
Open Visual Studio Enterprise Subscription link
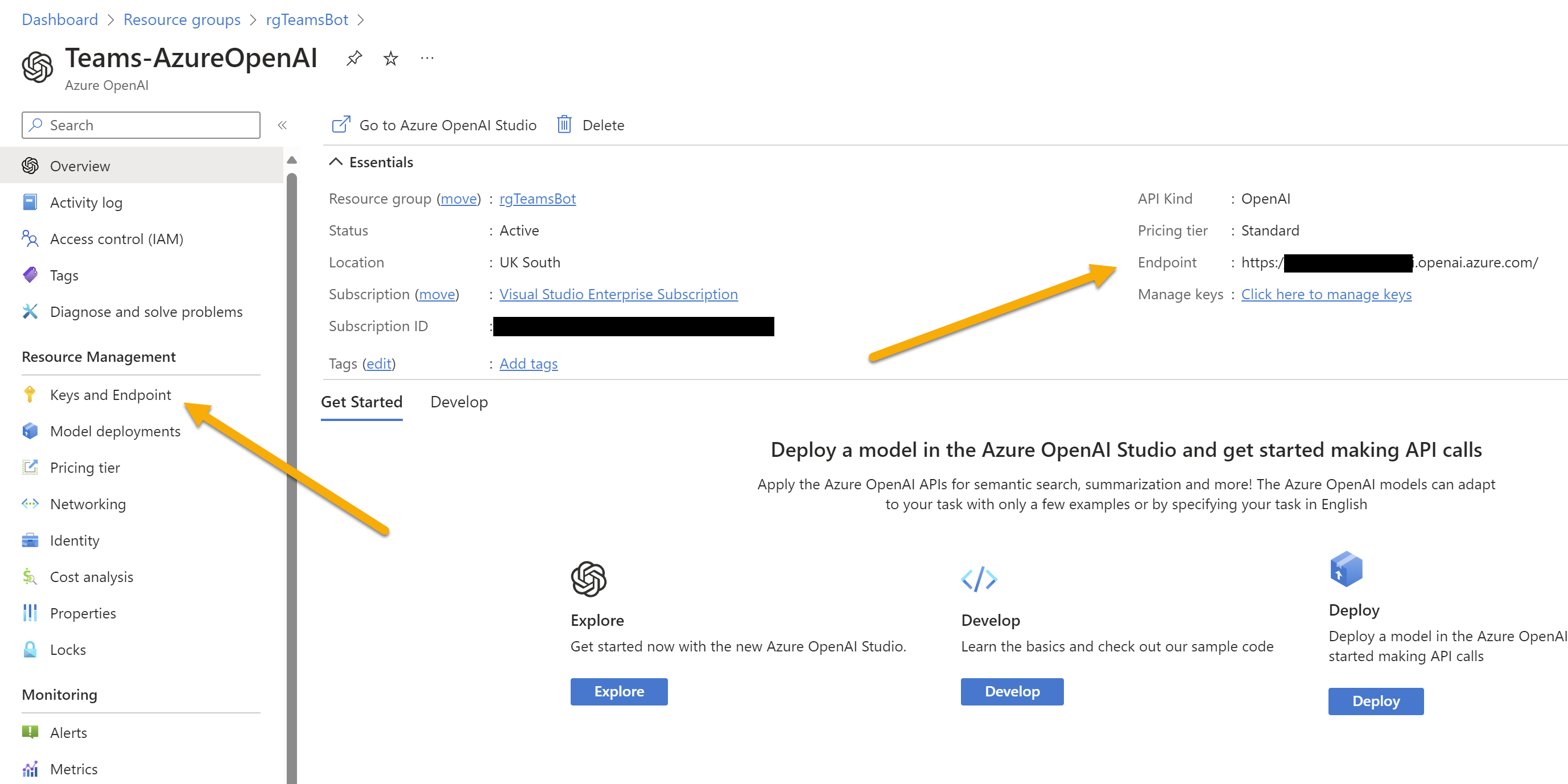618,295
